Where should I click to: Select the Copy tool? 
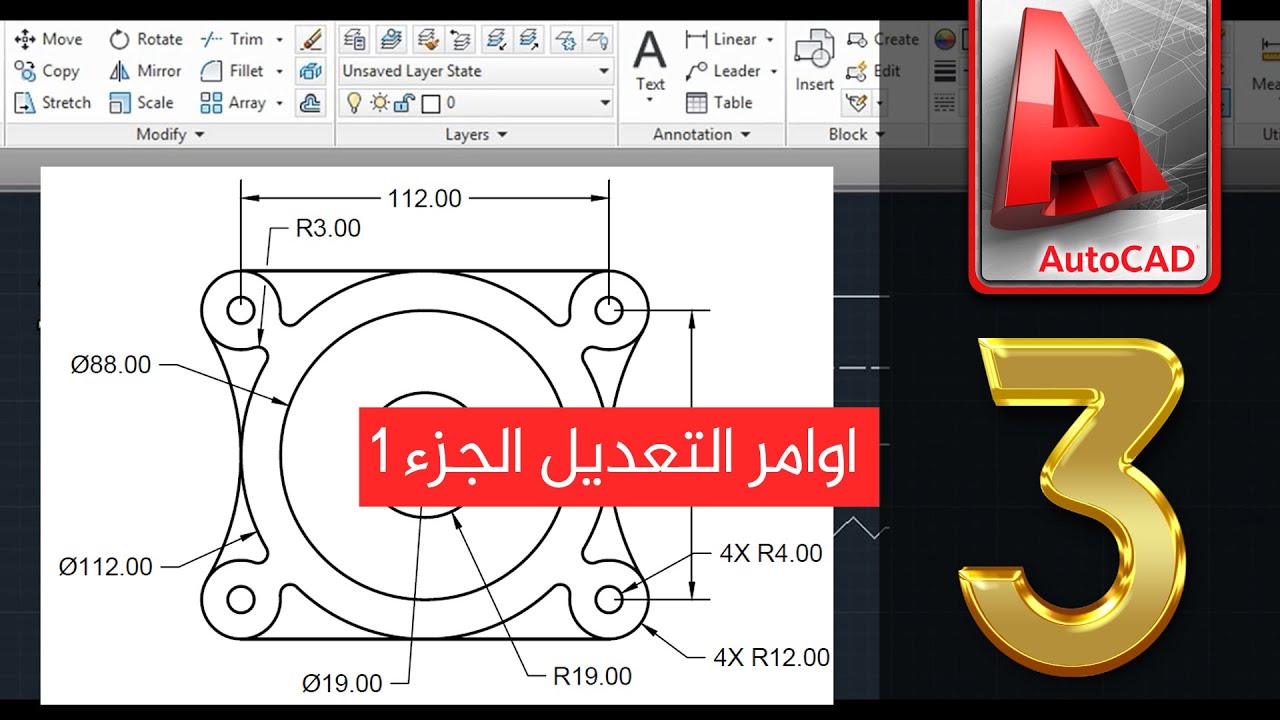coord(47,71)
